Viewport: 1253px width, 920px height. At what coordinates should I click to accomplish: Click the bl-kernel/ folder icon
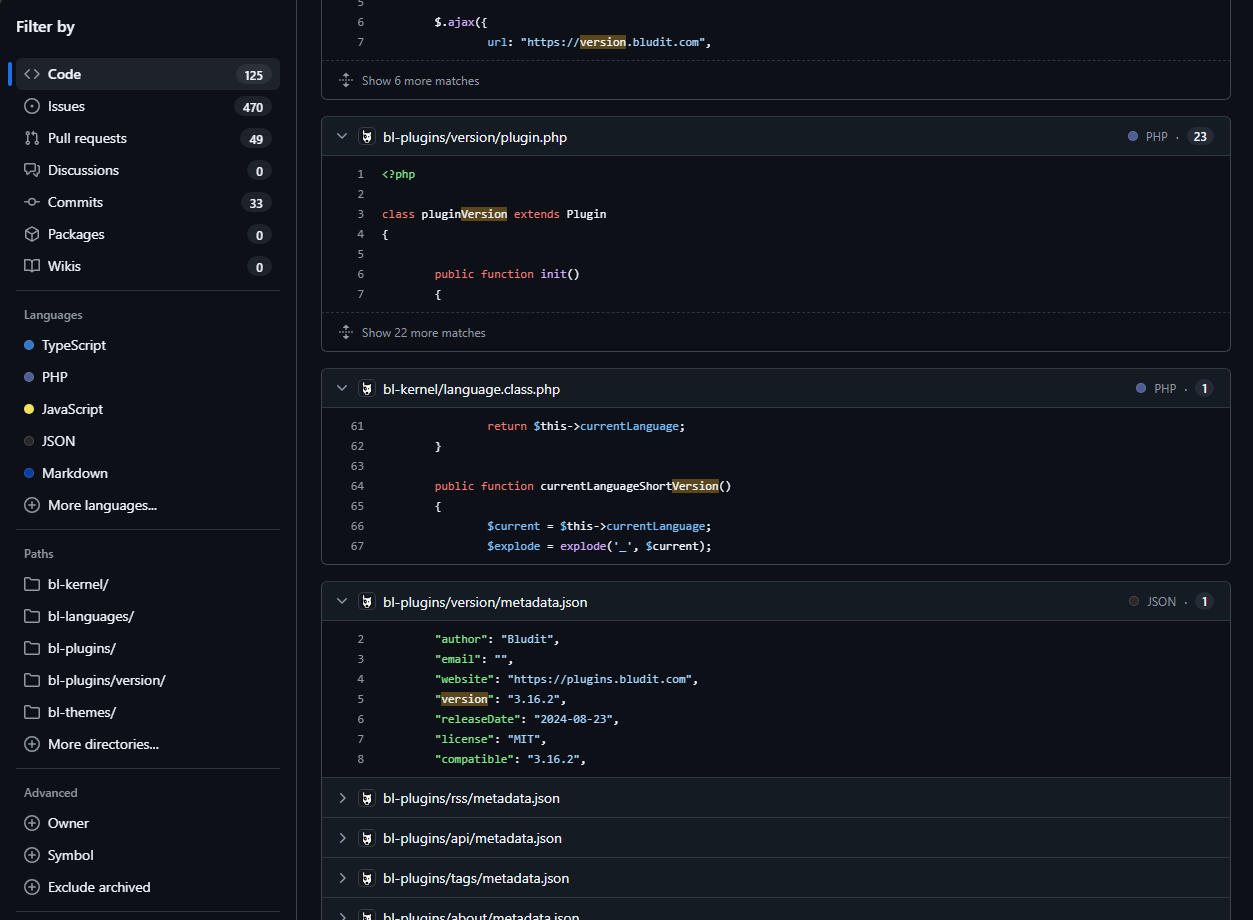[x=32, y=584]
